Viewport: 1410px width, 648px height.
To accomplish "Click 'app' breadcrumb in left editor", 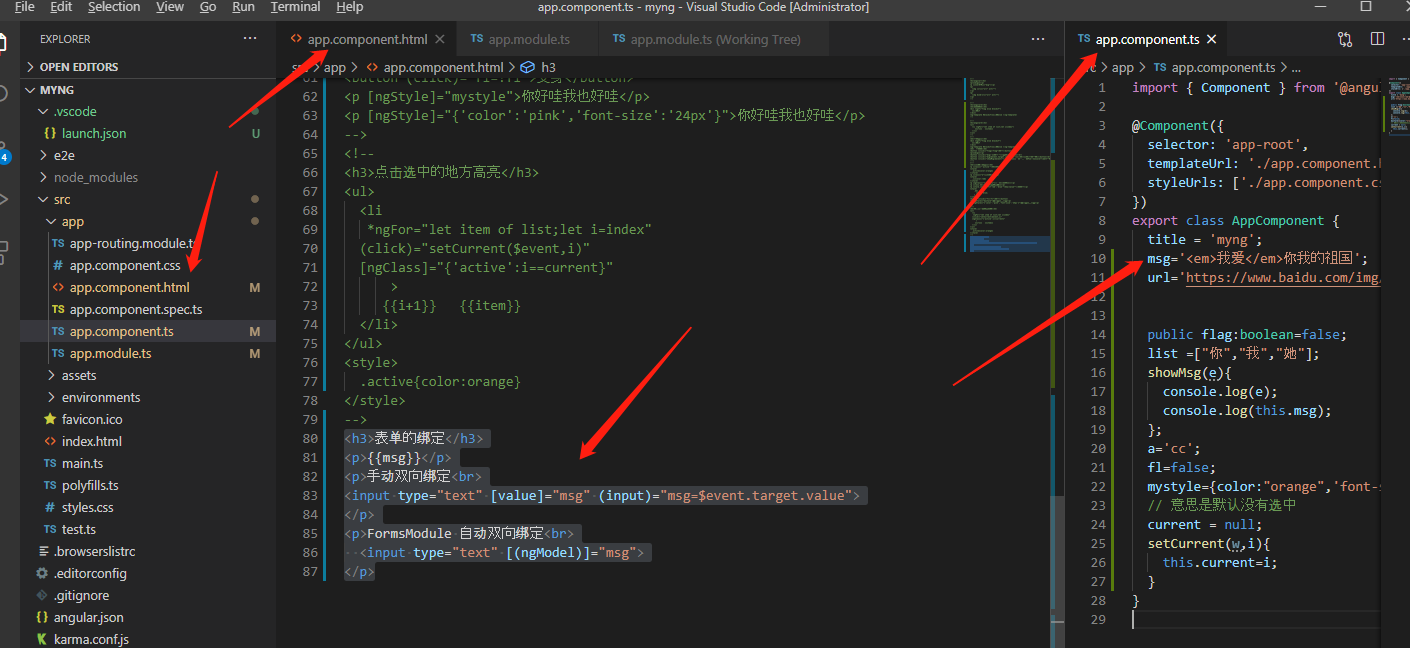I will pos(334,67).
